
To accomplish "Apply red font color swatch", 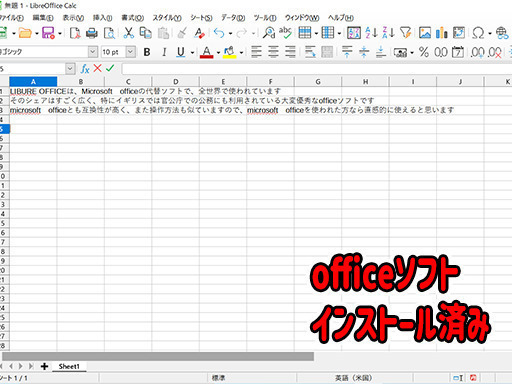I will 206,52.
